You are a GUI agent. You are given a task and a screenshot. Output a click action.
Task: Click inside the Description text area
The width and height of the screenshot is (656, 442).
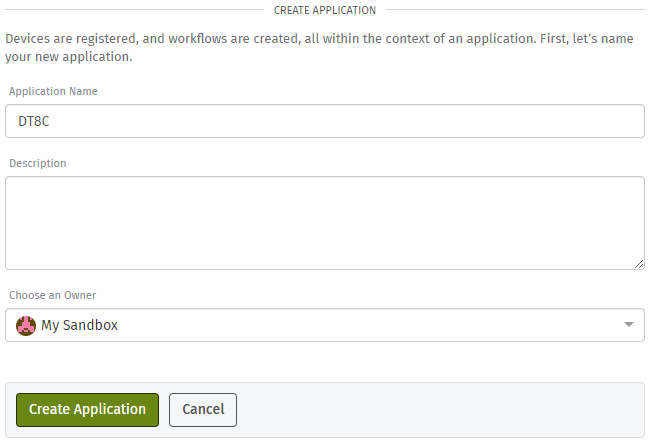(x=325, y=223)
